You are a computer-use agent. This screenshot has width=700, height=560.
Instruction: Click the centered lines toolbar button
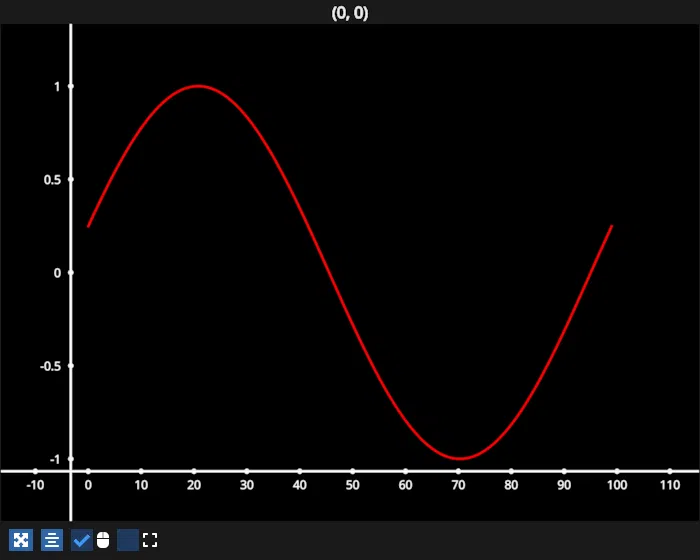click(52, 540)
